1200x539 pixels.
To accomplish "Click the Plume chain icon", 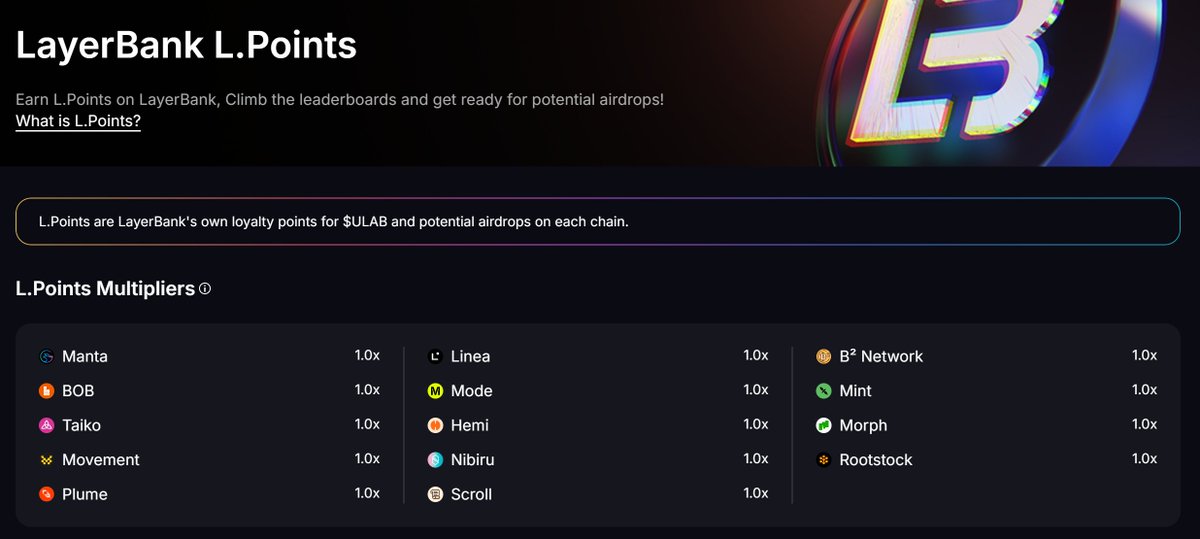I will 46,494.
